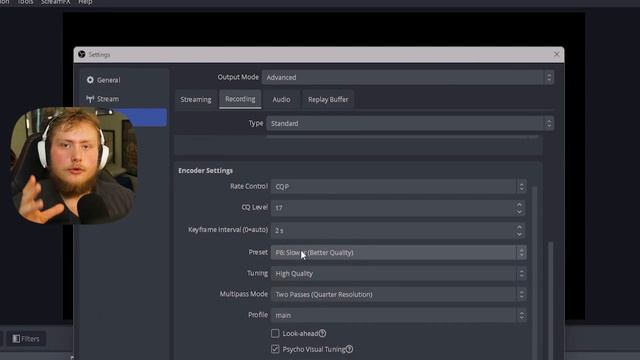Switch to the Replay Buffer tab

pyautogui.click(x=328, y=100)
